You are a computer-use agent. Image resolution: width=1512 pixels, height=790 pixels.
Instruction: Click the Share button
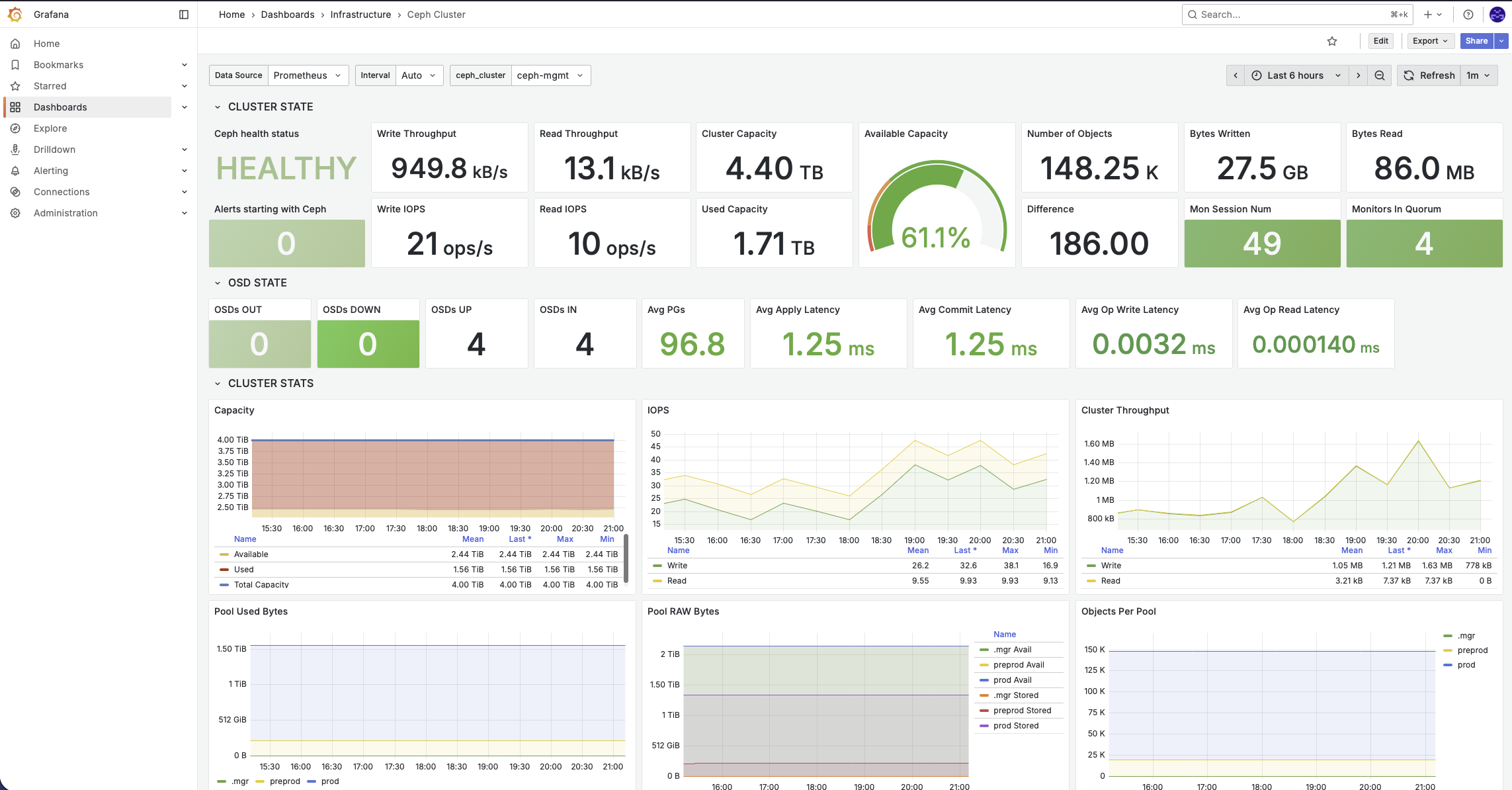[x=1476, y=41]
